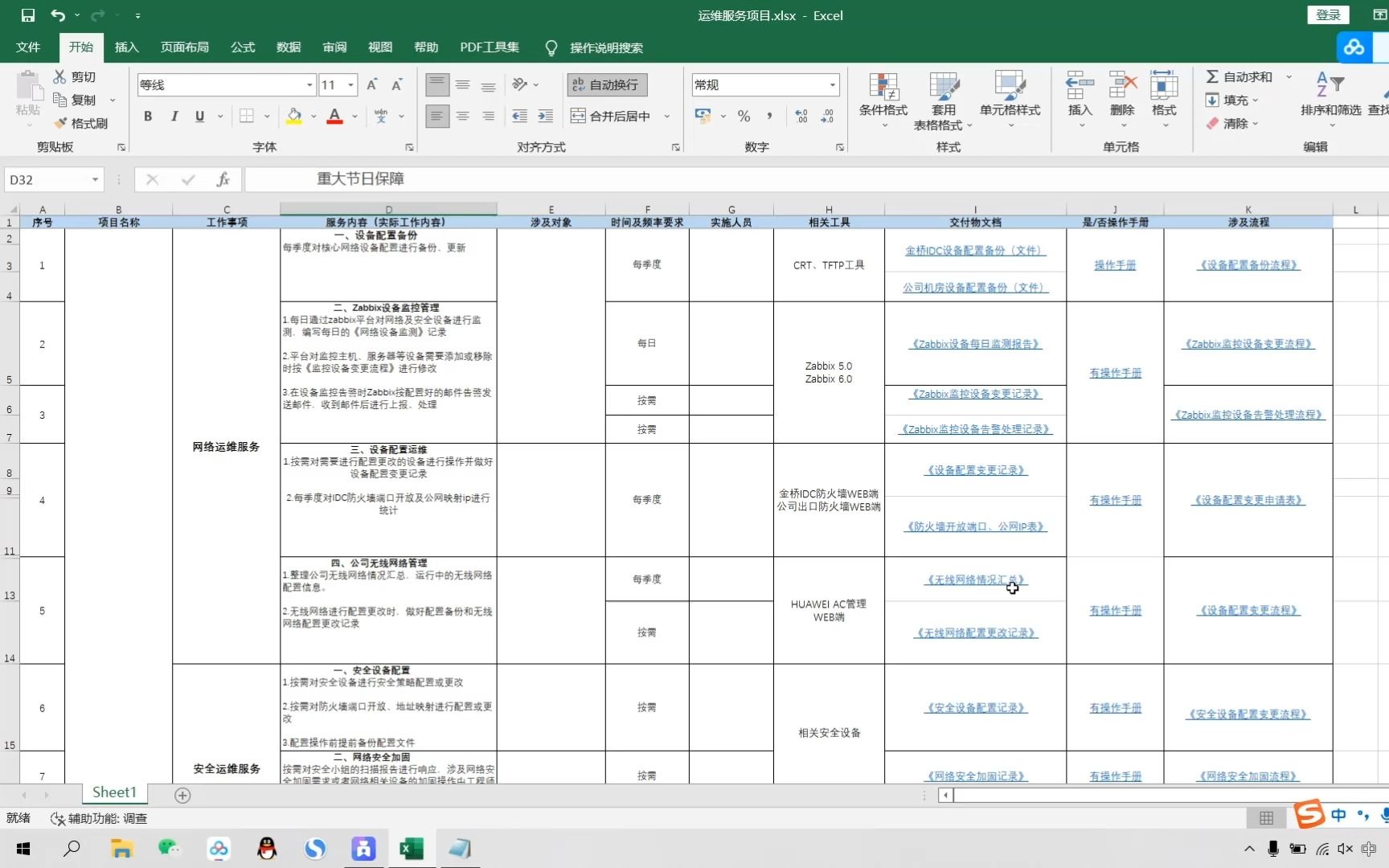
Task: Increase font size with larger A icon
Action: tap(371, 84)
